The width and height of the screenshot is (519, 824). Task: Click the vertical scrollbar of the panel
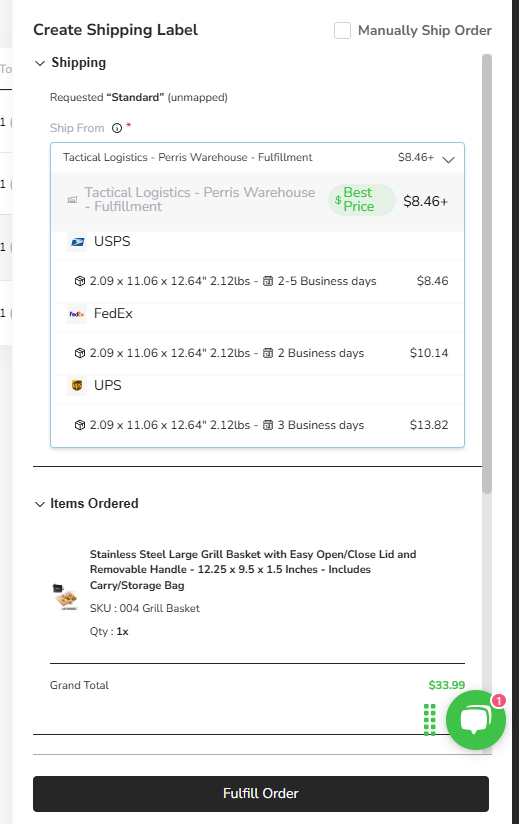pos(487,273)
